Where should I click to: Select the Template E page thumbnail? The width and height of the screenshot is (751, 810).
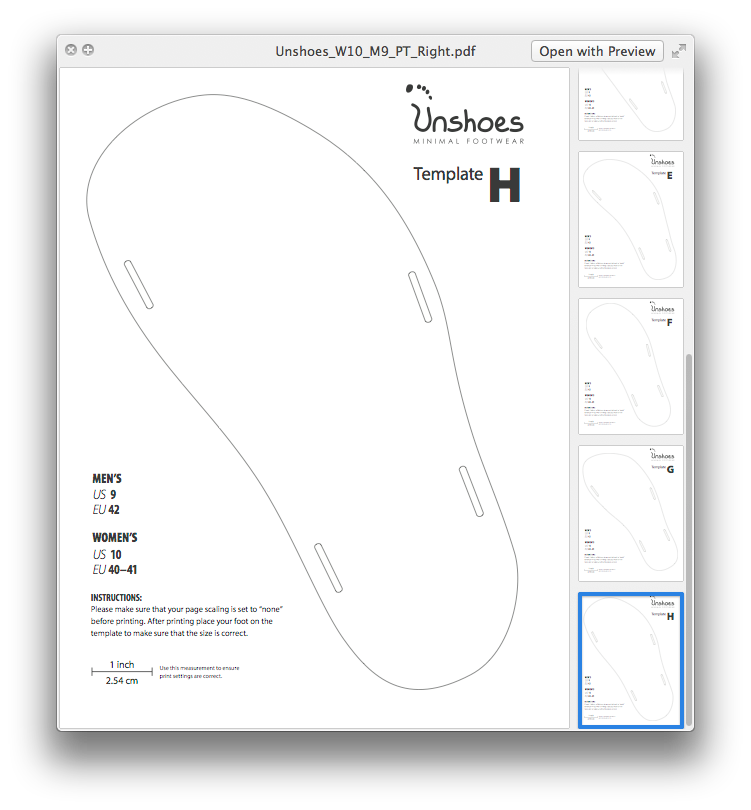[631, 220]
